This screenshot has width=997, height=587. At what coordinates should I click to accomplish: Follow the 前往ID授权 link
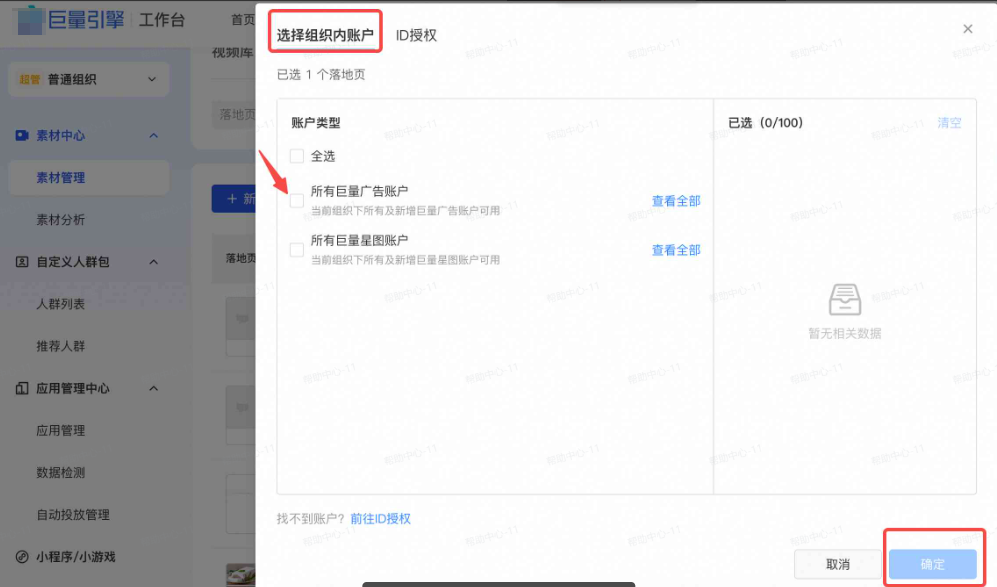point(380,519)
